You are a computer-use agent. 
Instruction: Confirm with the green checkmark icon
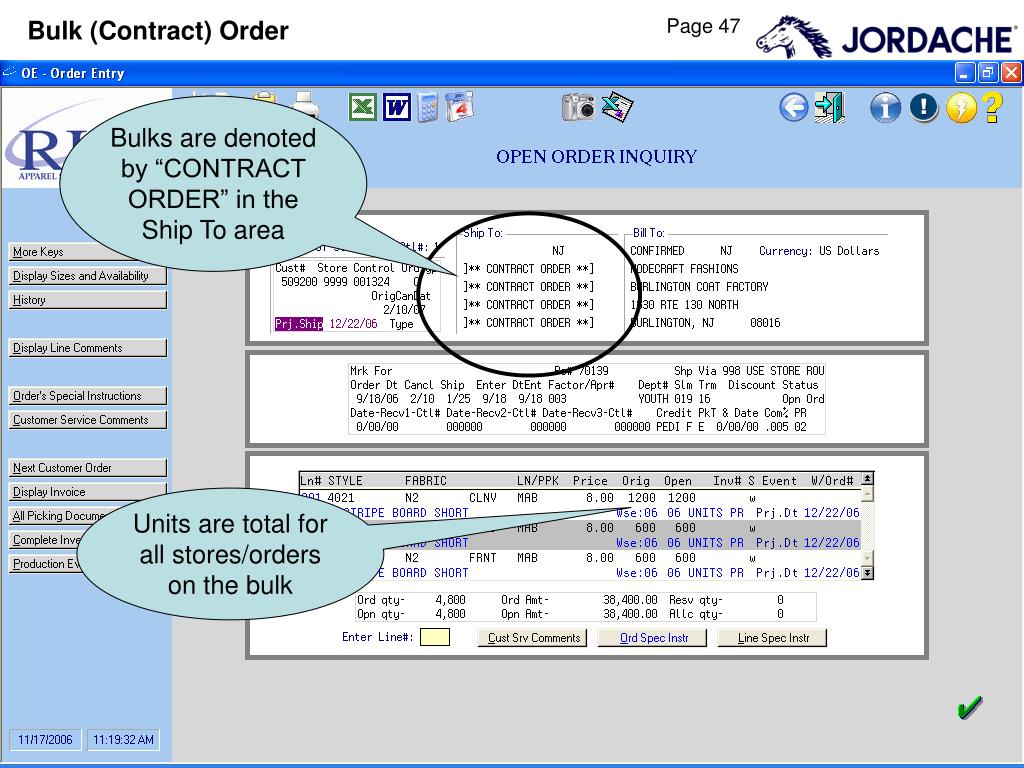tap(970, 707)
